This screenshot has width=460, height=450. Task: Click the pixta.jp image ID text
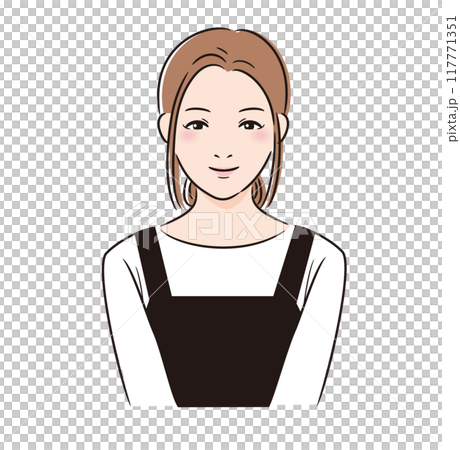(452, 79)
